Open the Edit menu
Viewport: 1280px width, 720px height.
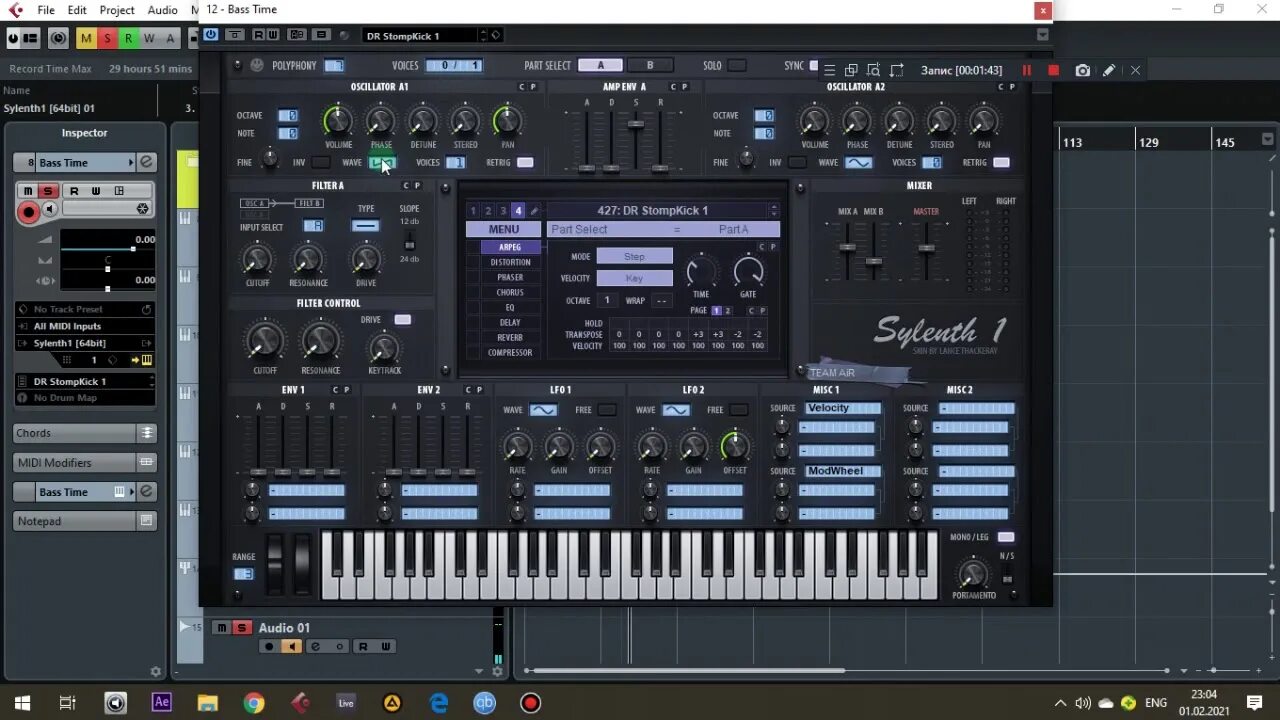77,10
